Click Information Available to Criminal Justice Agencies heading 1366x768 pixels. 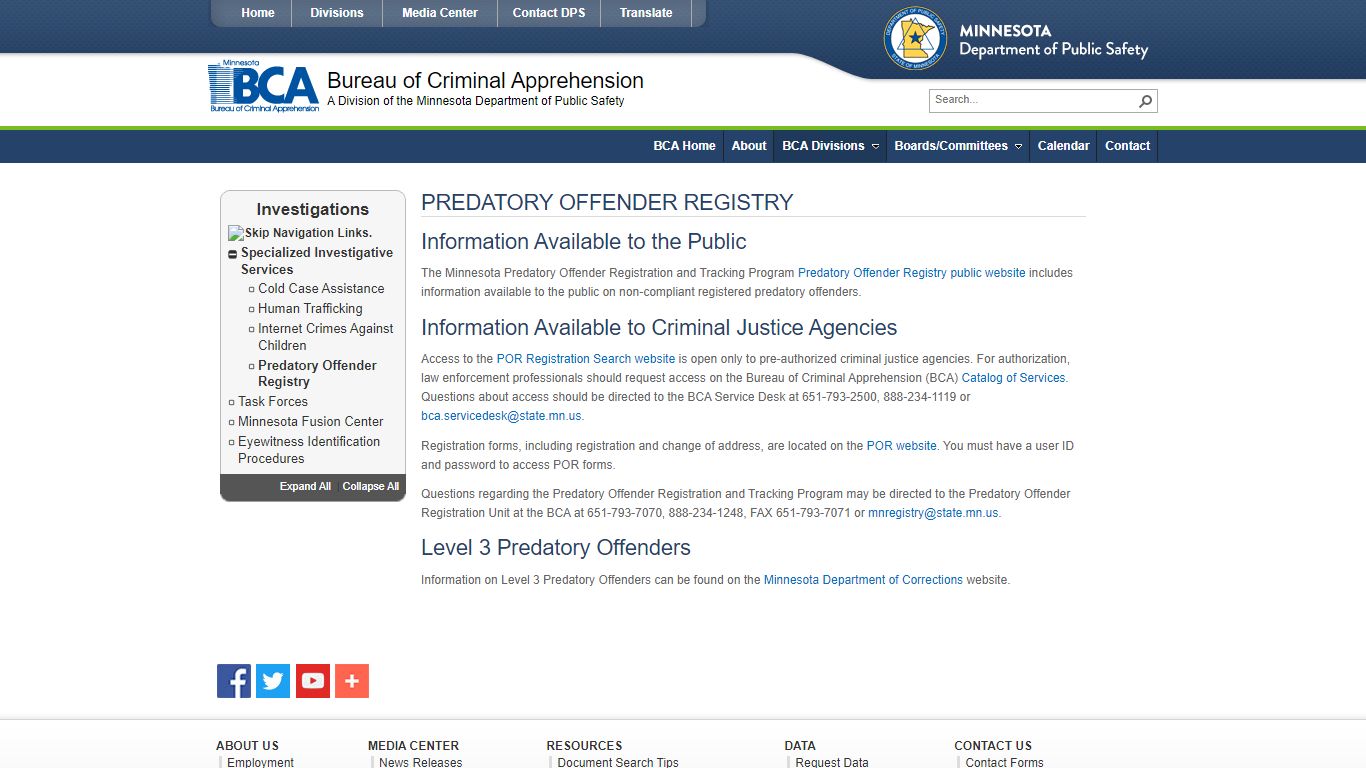pyautogui.click(x=659, y=328)
